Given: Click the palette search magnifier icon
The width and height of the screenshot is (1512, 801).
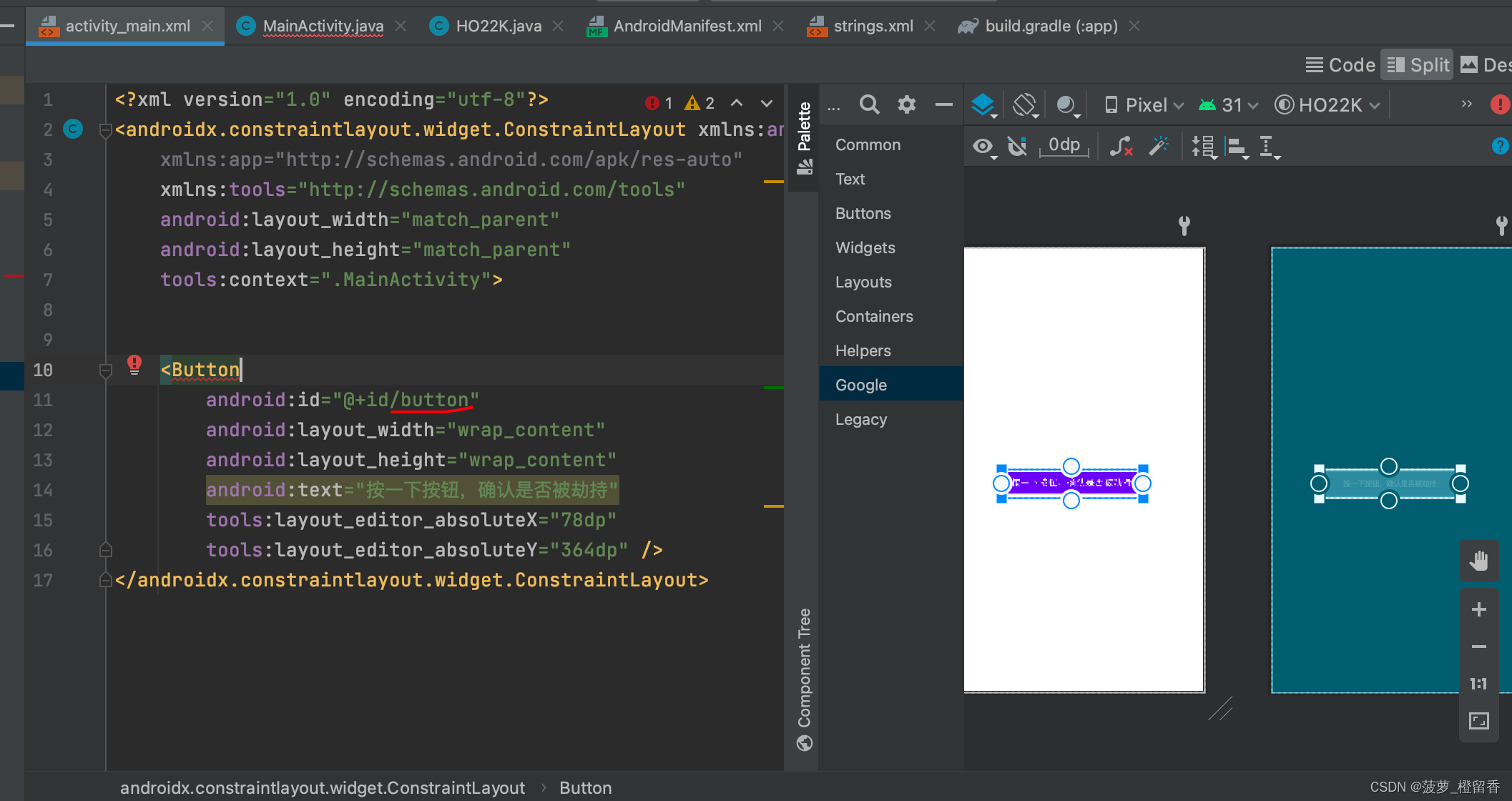Looking at the screenshot, I should [869, 105].
